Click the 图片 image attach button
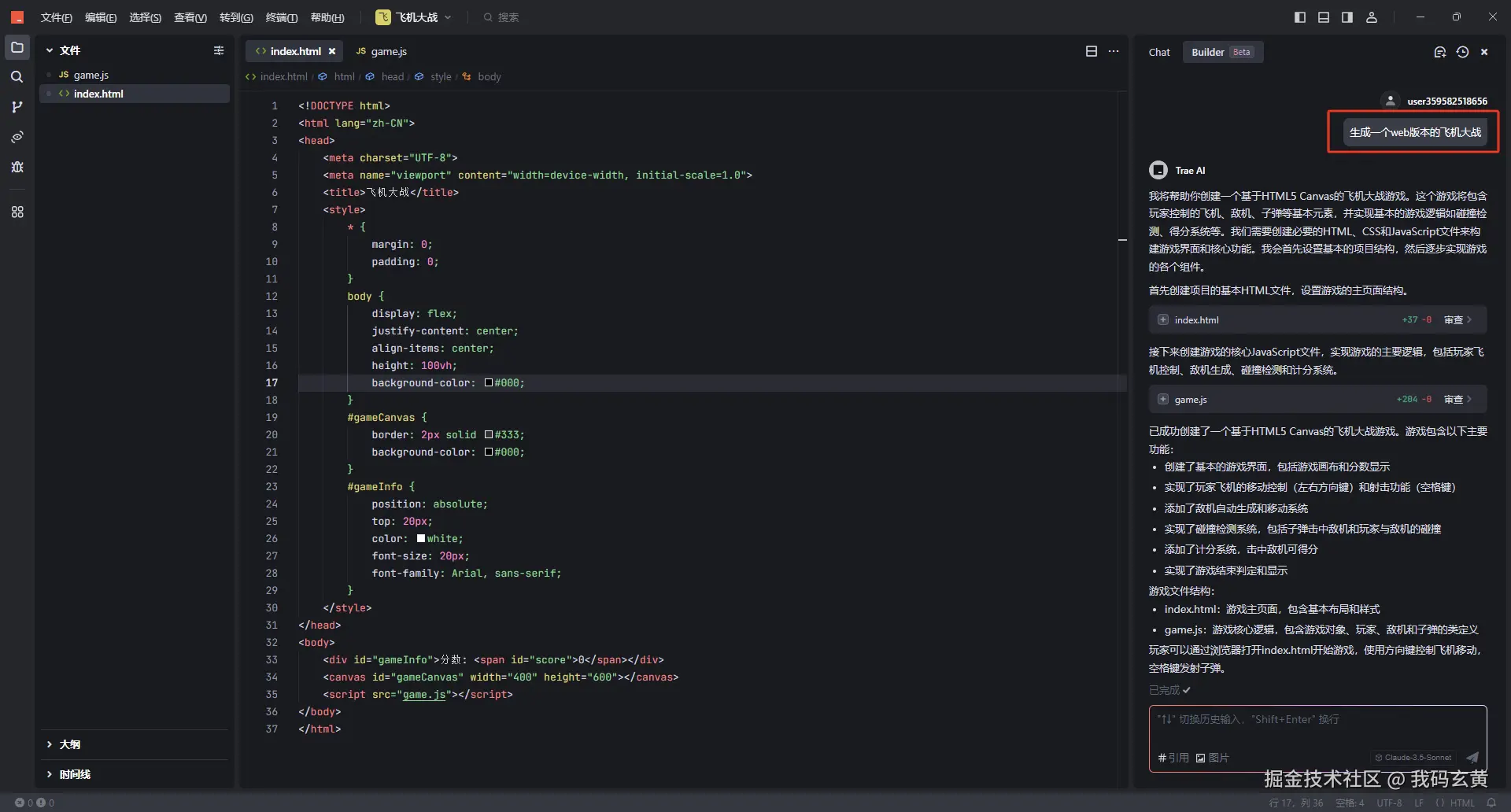Image resolution: width=1511 pixels, height=812 pixels. click(1213, 758)
